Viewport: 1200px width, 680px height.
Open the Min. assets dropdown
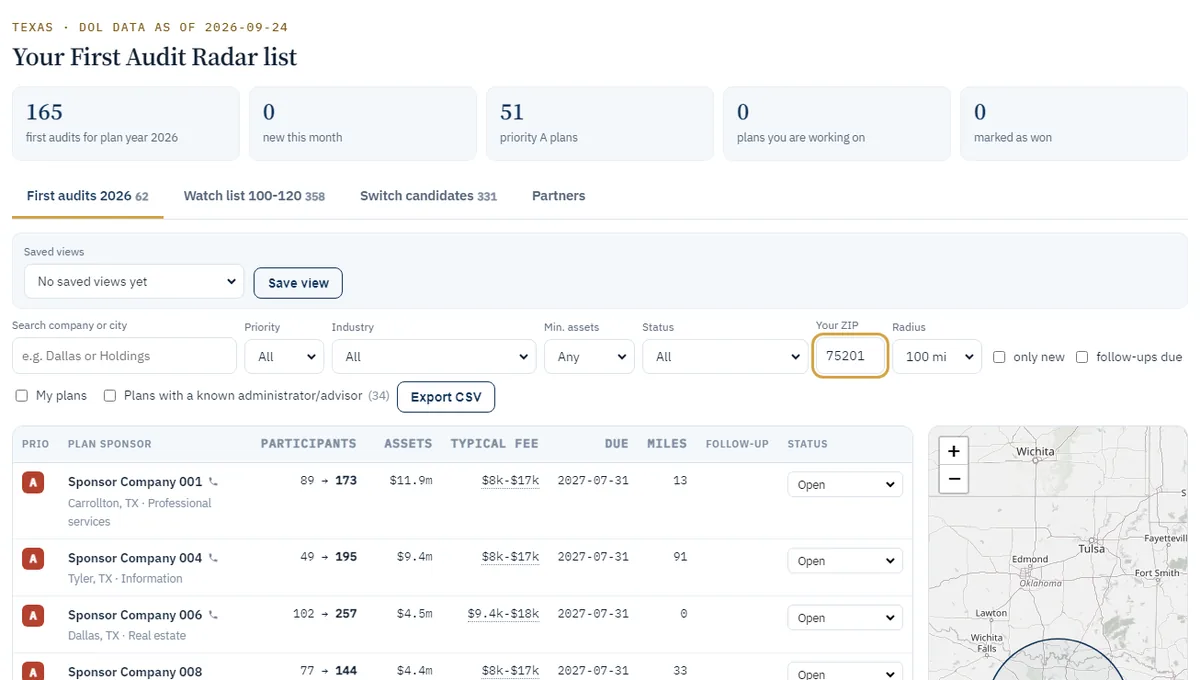(589, 356)
